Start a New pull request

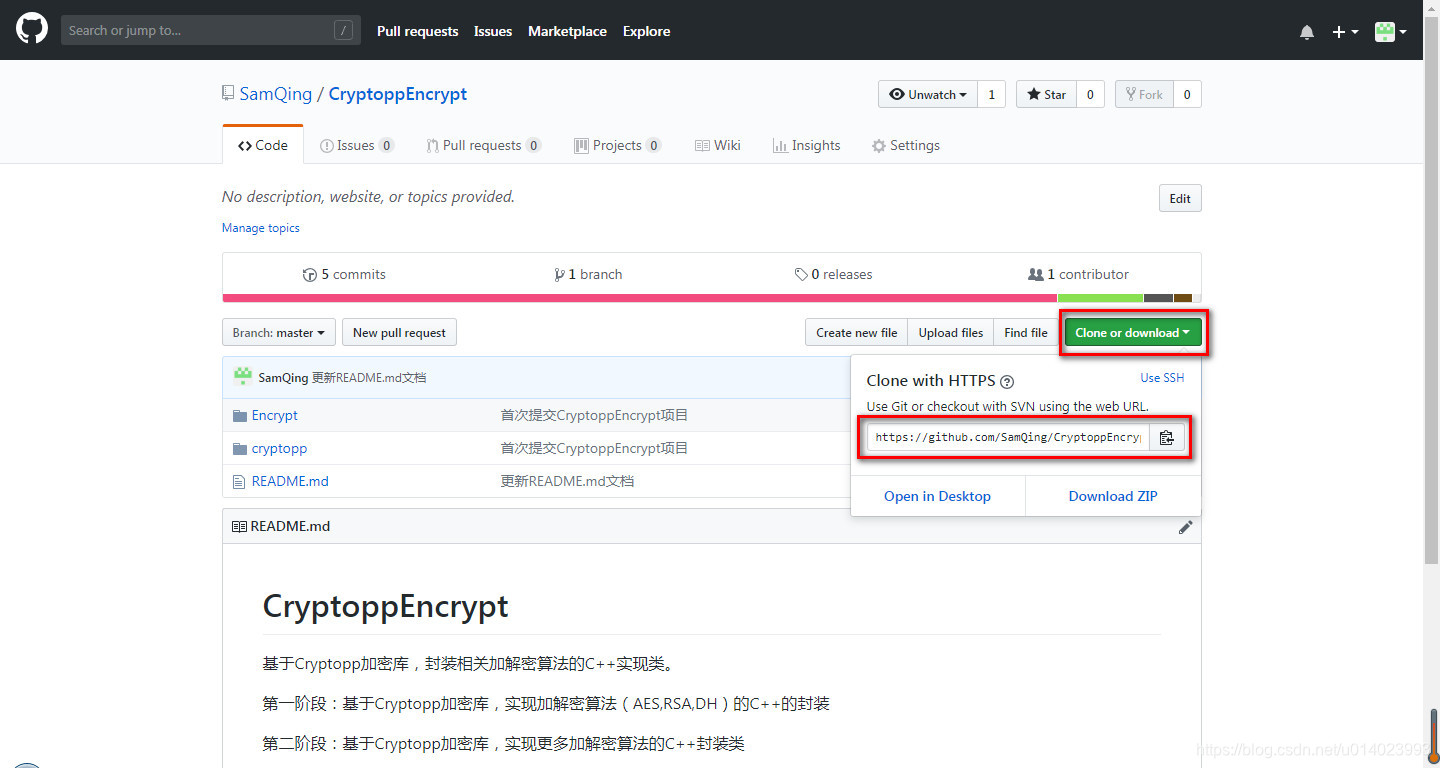(399, 332)
